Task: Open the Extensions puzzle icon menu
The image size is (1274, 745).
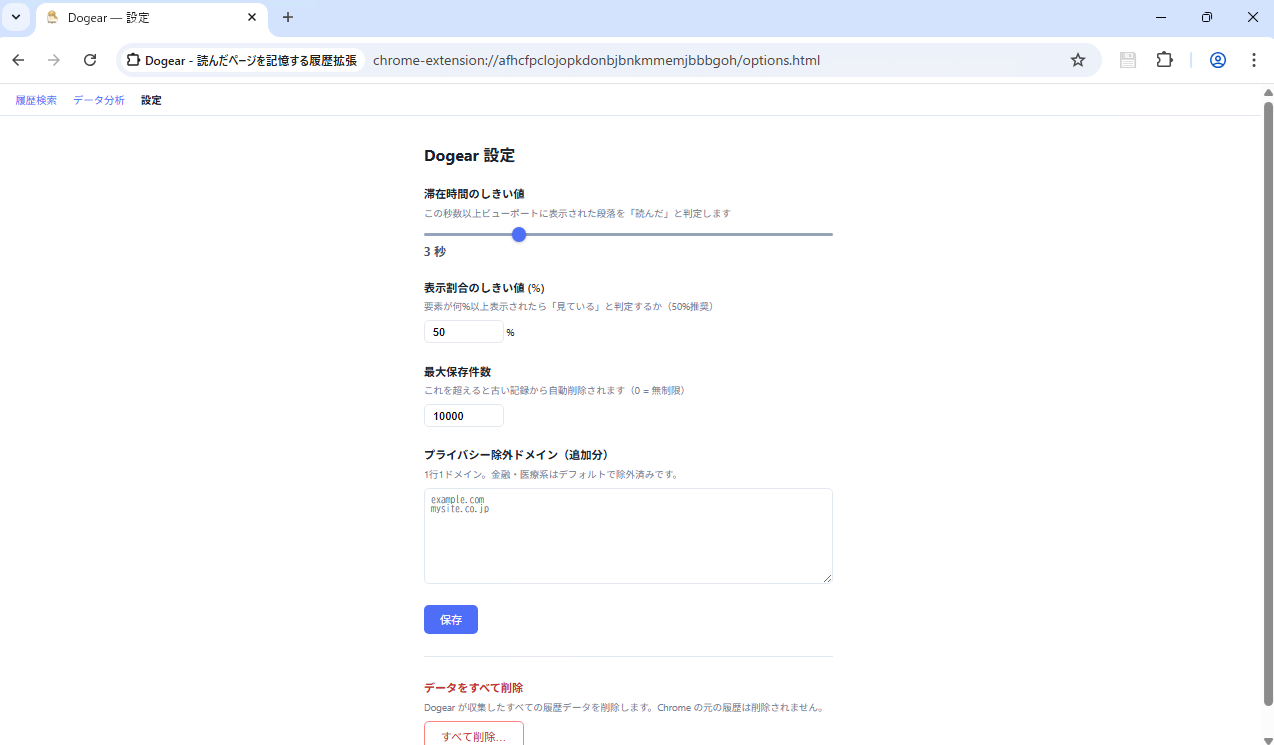Action: tap(1164, 60)
